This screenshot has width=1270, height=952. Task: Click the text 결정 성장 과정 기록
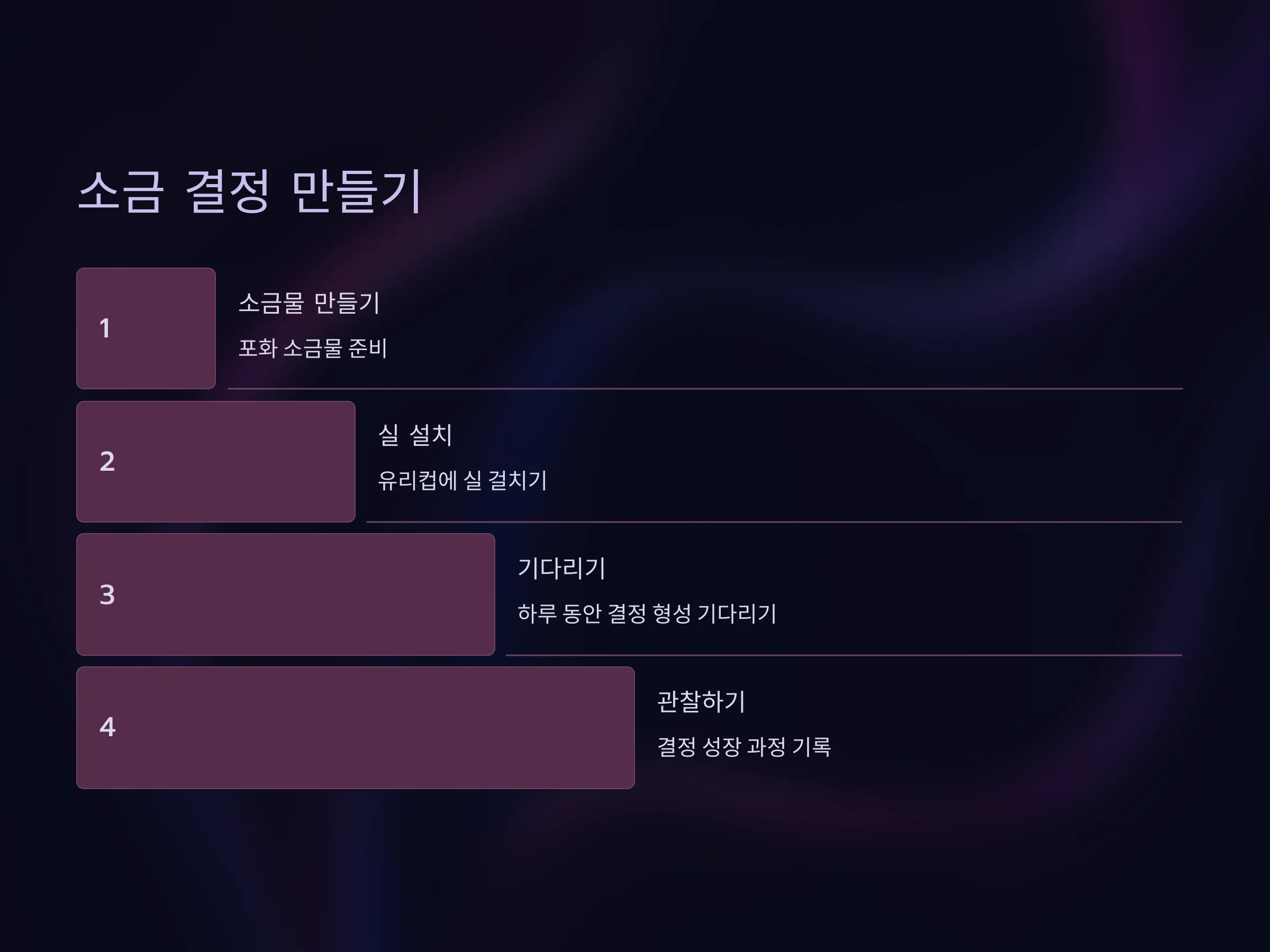[744, 747]
